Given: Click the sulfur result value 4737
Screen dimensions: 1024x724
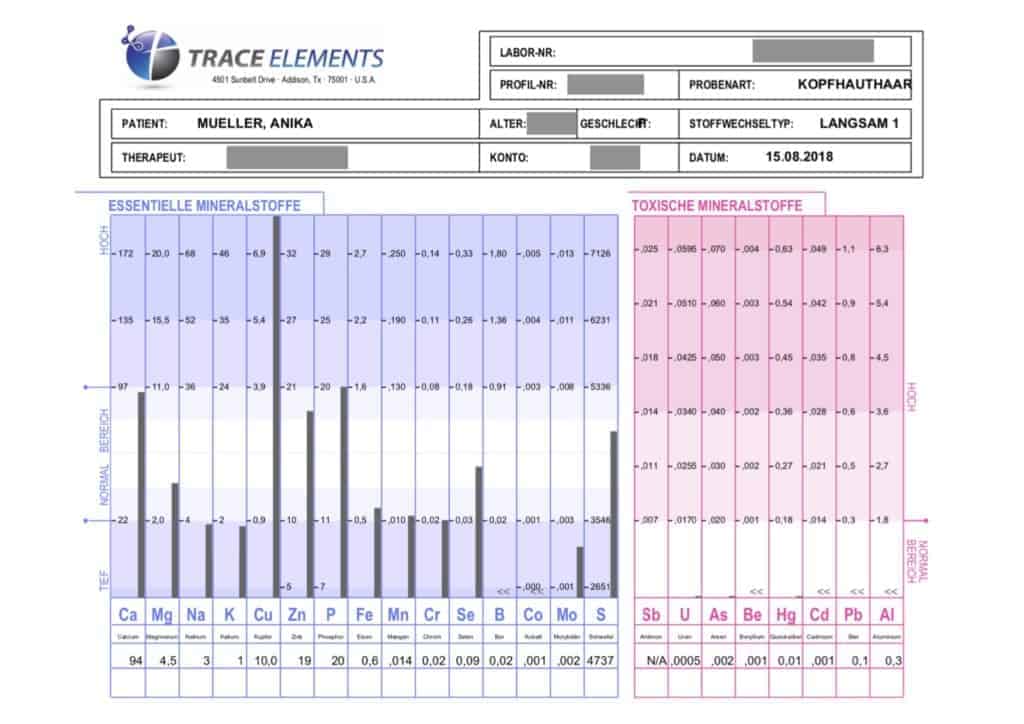Looking at the screenshot, I should 600,661.
